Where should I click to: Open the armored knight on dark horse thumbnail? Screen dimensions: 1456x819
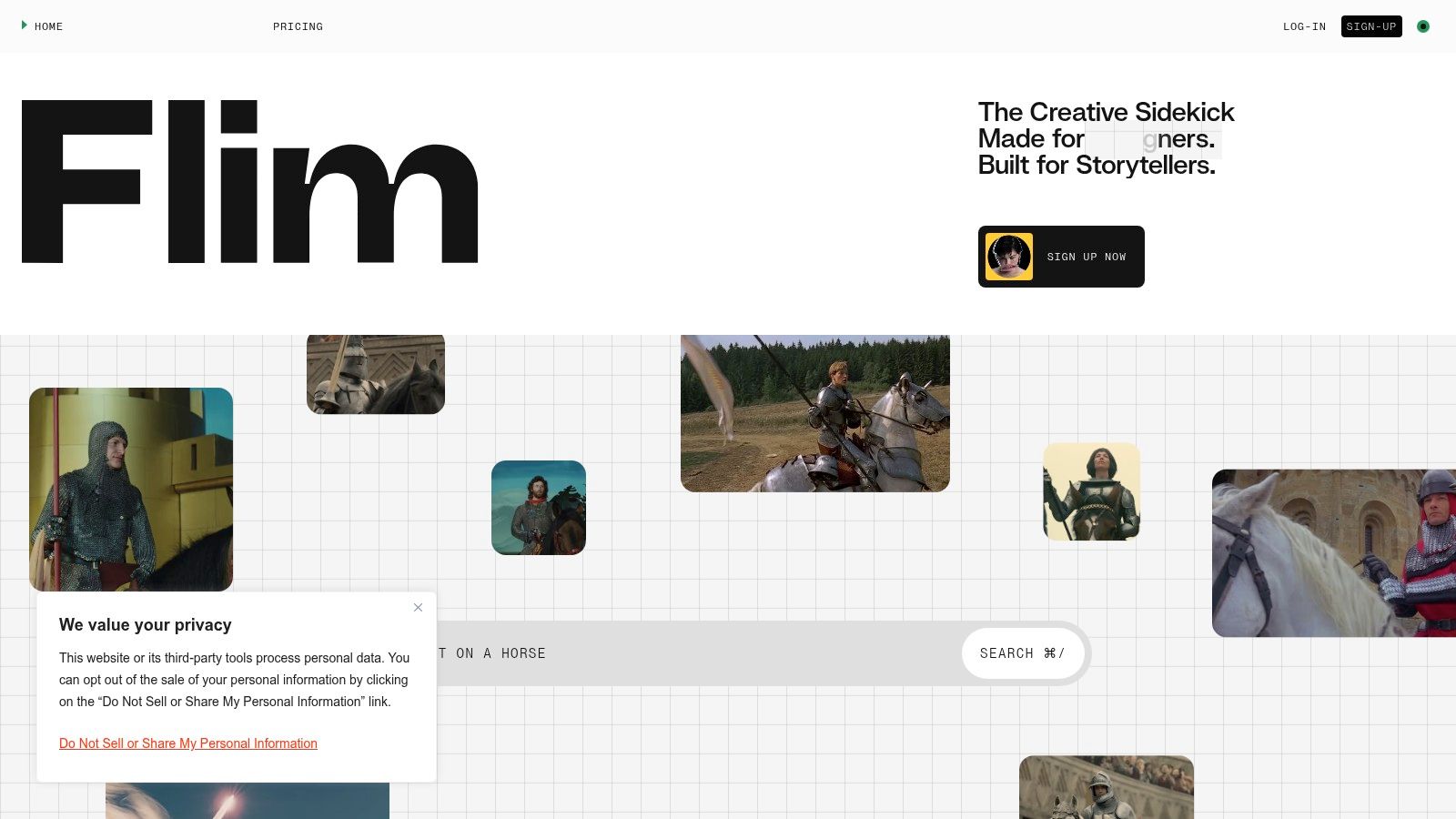376,374
